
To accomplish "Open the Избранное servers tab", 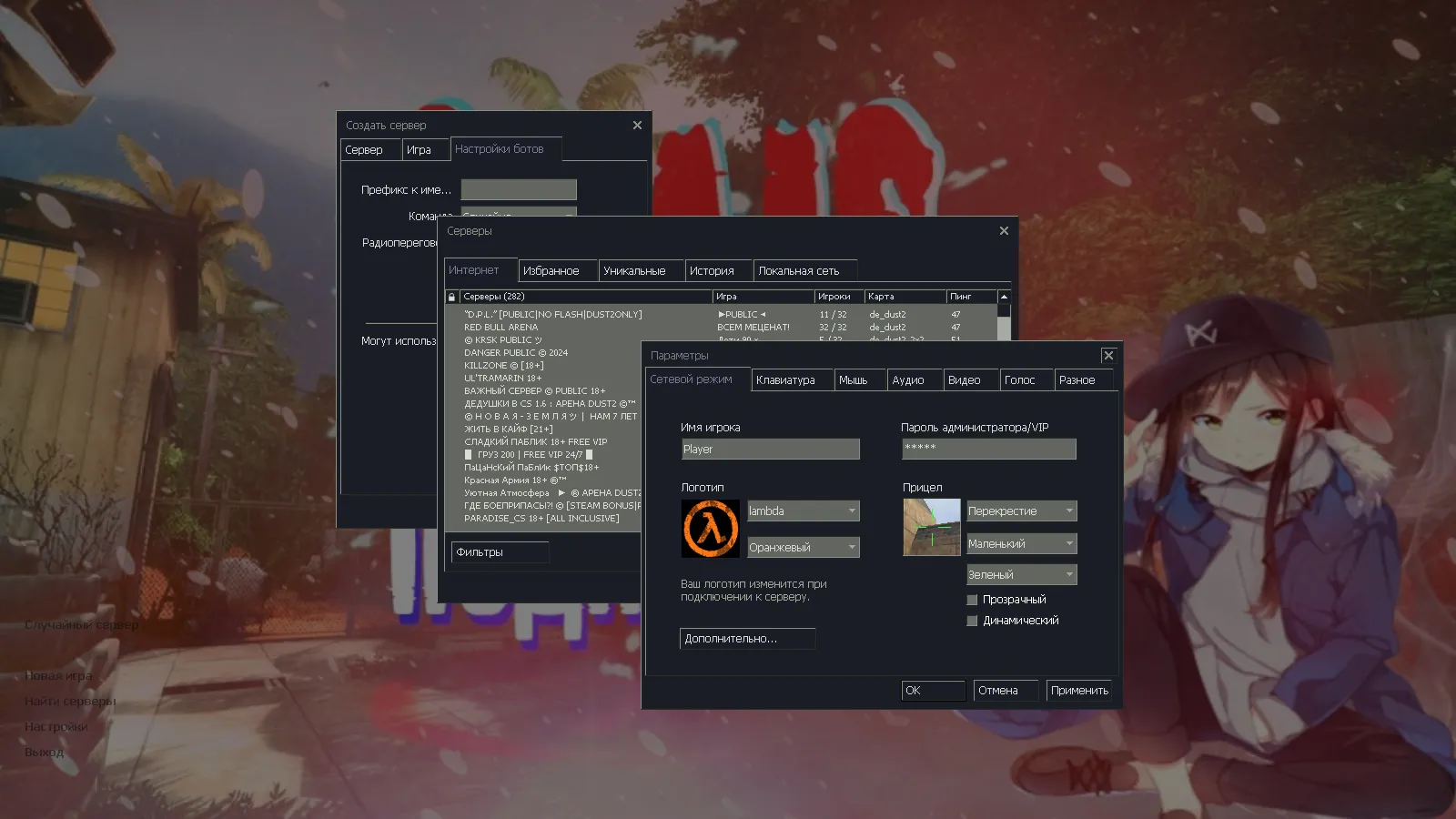I will coord(557,271).
